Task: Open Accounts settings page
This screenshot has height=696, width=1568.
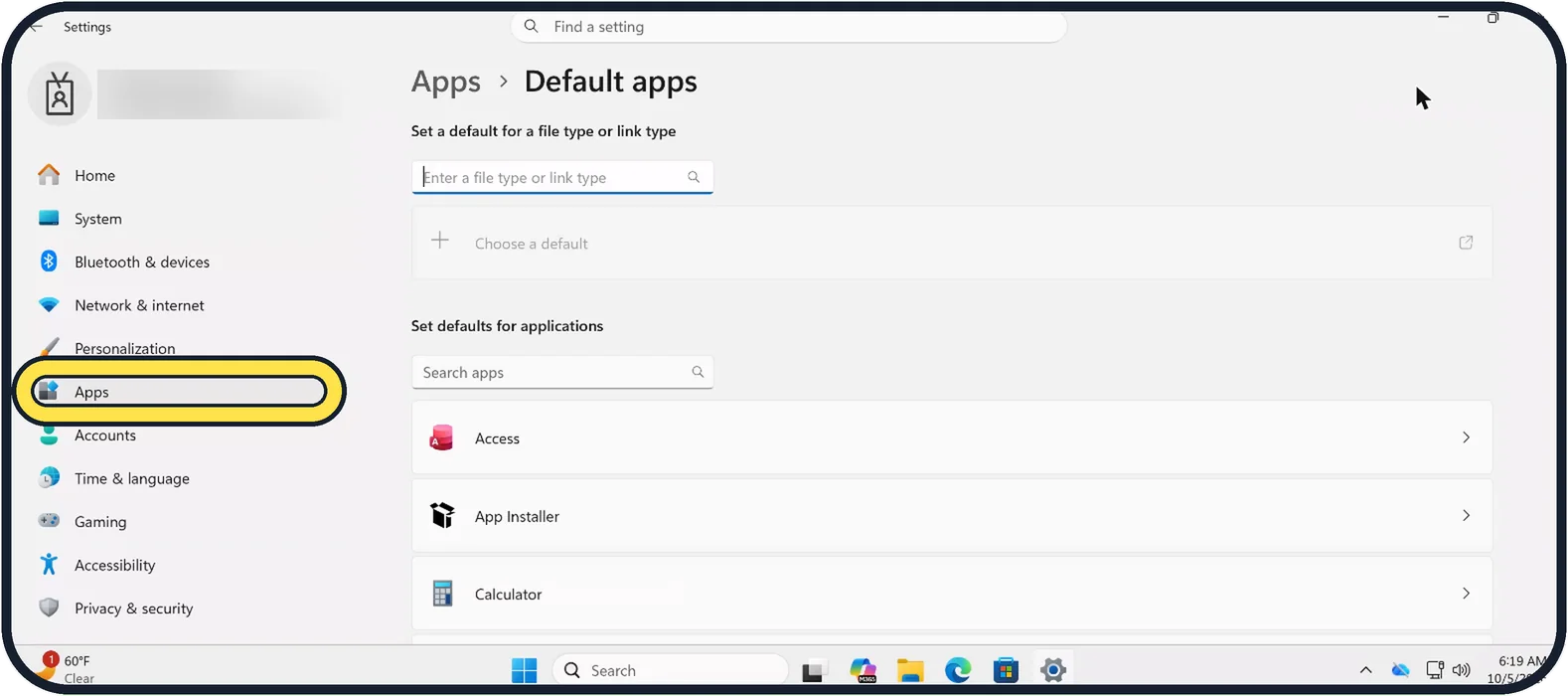Action: pos(104,435)
